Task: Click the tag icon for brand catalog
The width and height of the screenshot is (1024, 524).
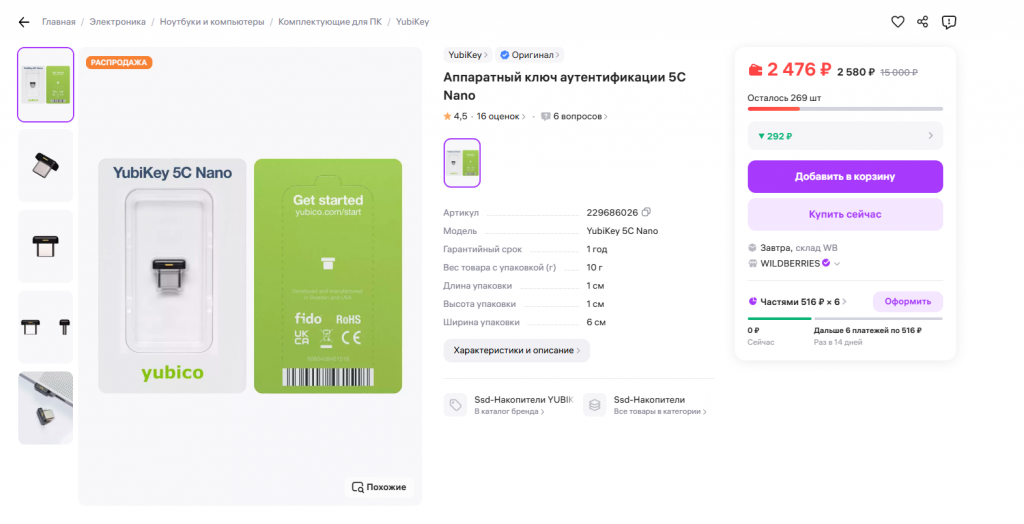Action: [455, 405]
